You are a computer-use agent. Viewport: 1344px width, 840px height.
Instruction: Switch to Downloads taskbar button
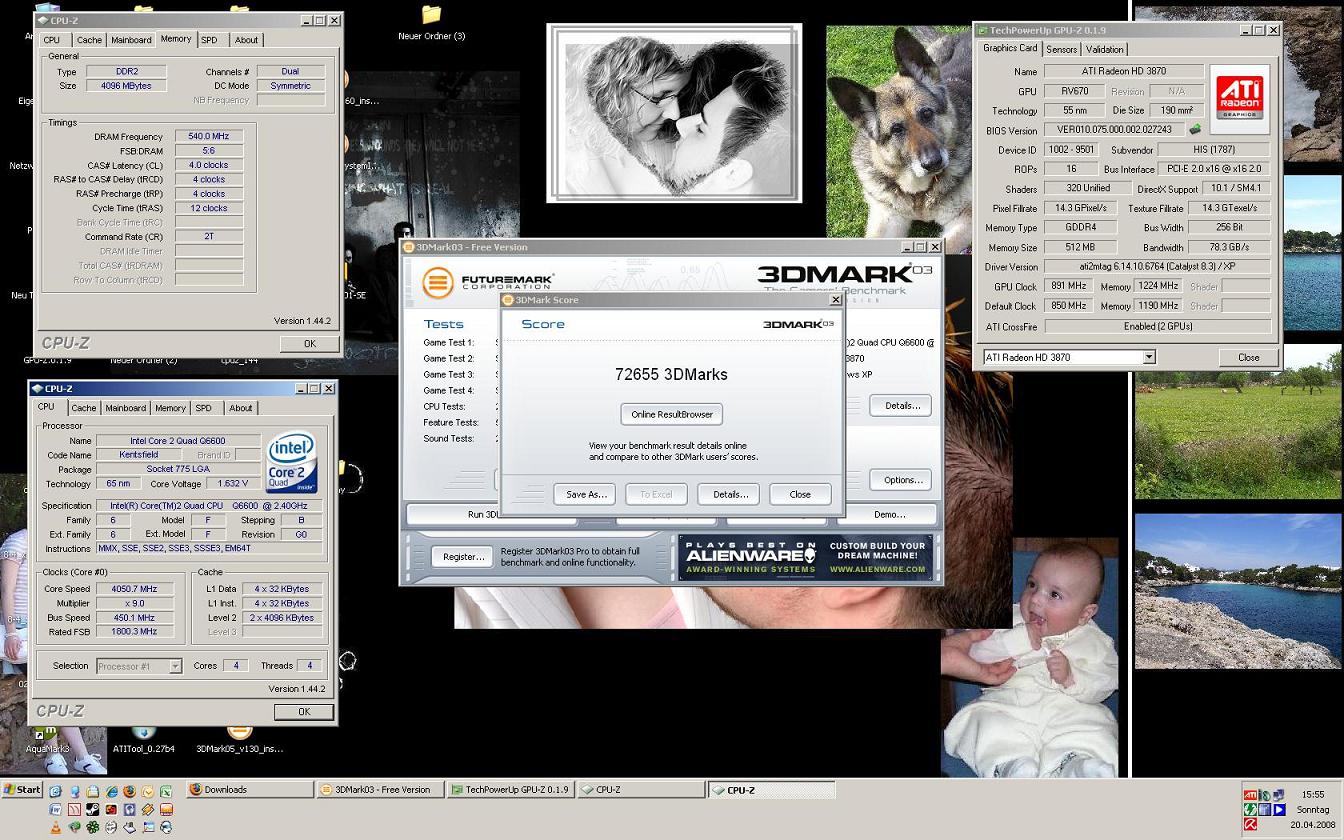point(250,790)
